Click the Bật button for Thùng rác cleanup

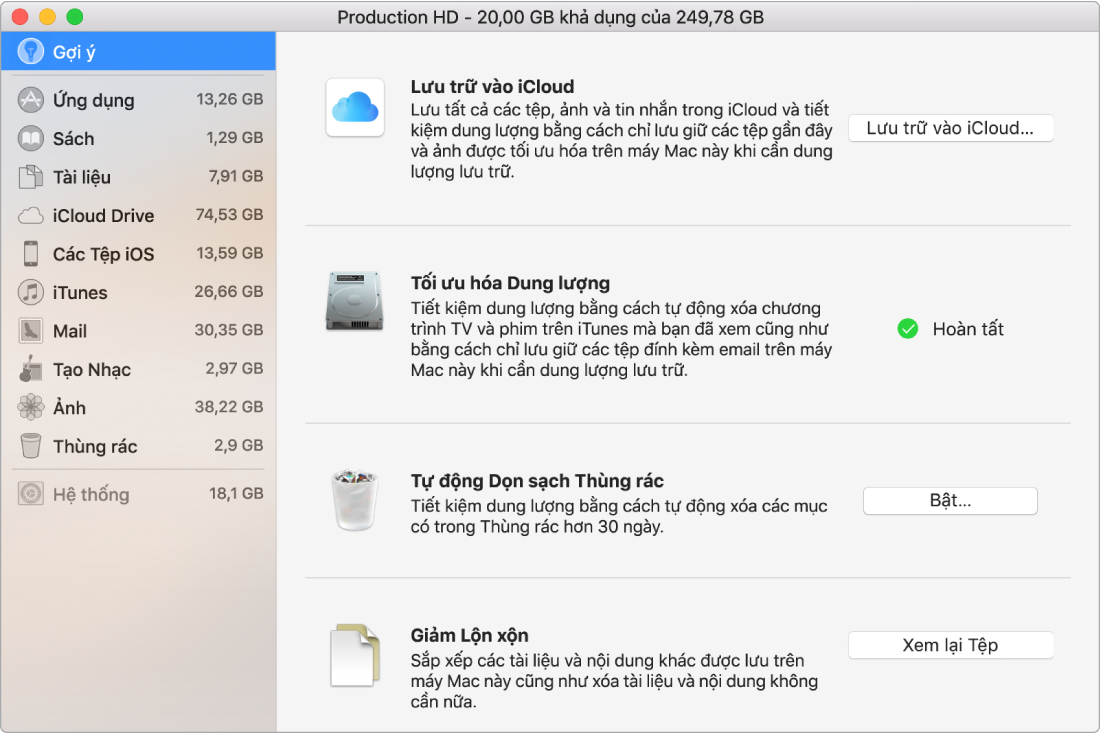point(949,501)
